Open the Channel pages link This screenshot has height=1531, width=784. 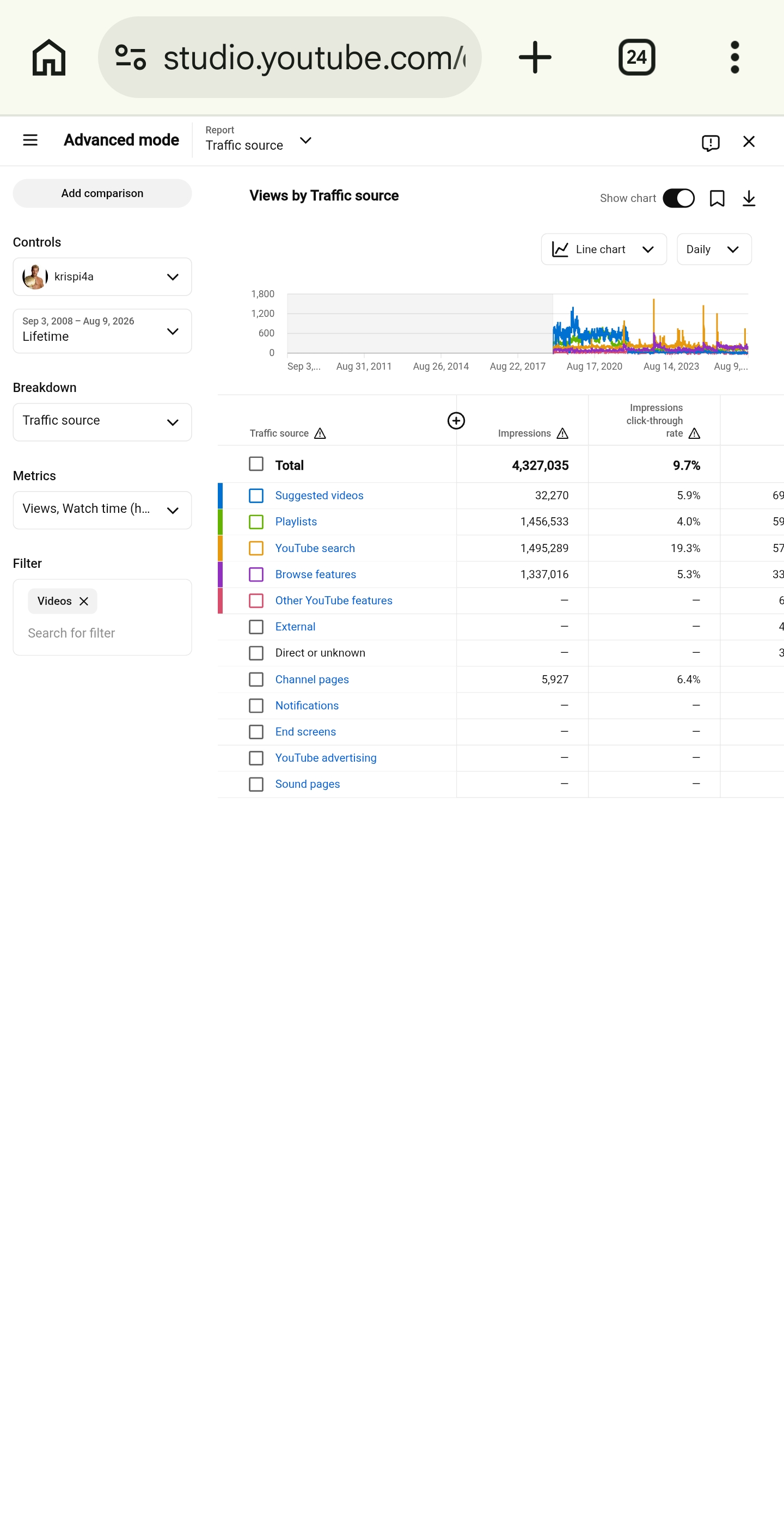(x=312, y=679)
